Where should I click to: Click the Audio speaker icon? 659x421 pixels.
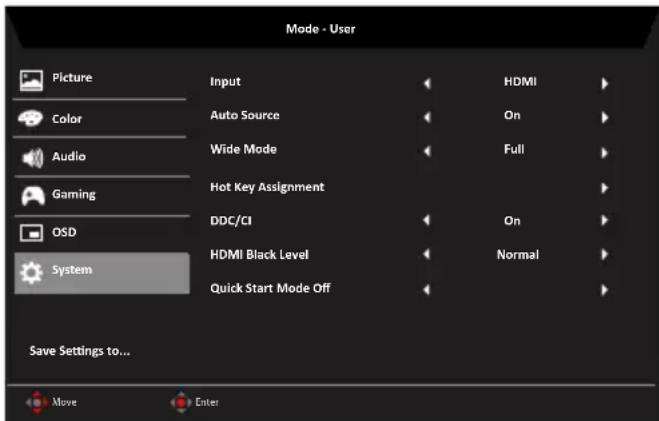(x=32, y=158)
